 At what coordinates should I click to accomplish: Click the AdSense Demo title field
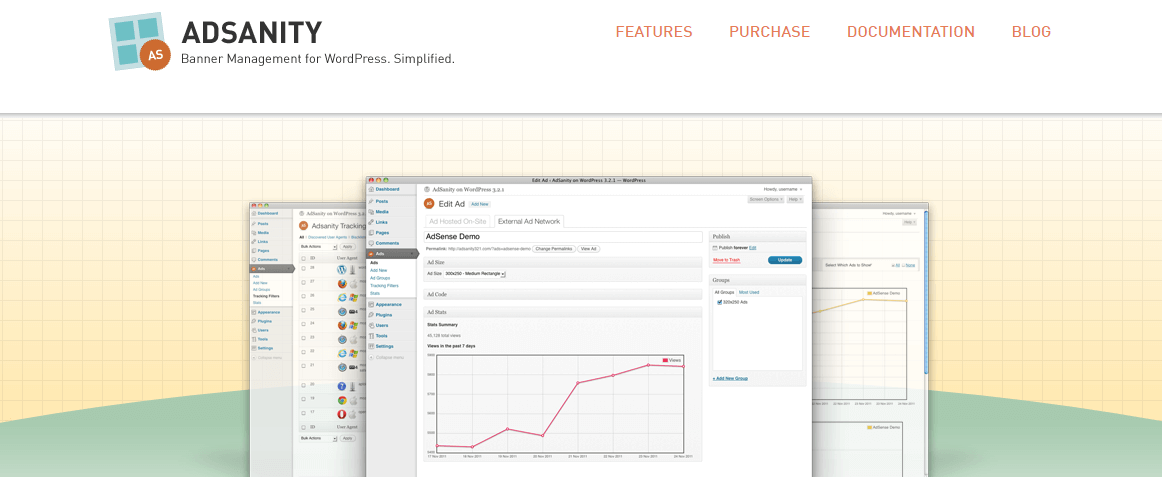(563, 236)
